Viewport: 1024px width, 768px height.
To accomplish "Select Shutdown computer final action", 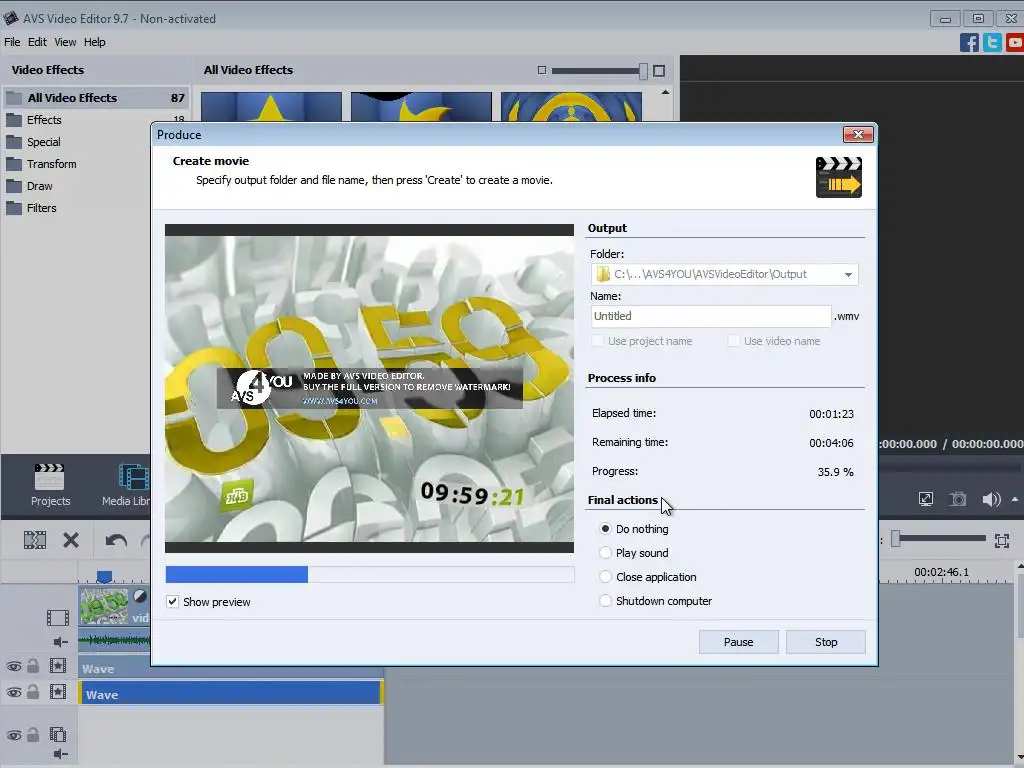I will click(x=605, y=601).
